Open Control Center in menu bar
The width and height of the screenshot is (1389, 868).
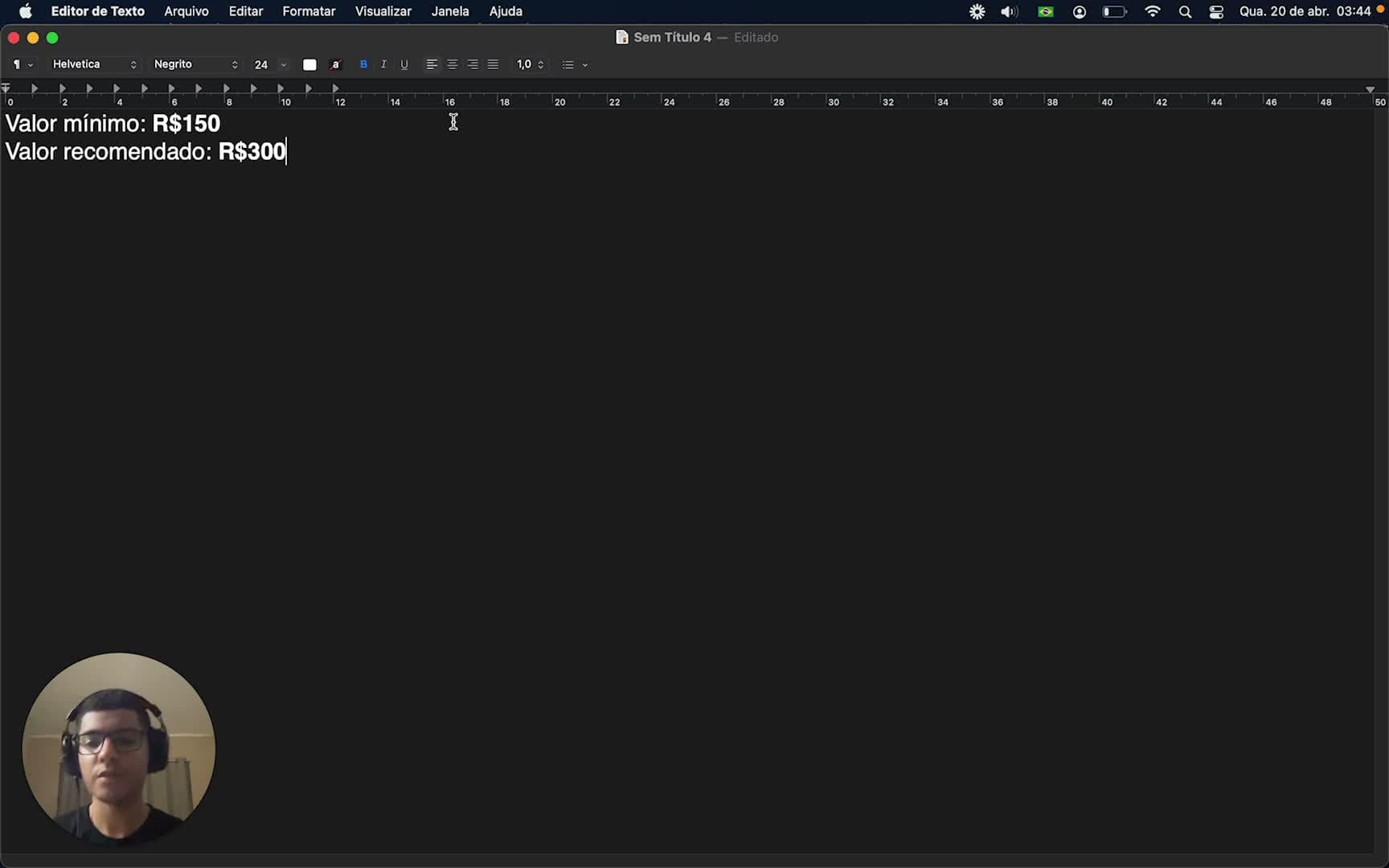click(1216, 12)
